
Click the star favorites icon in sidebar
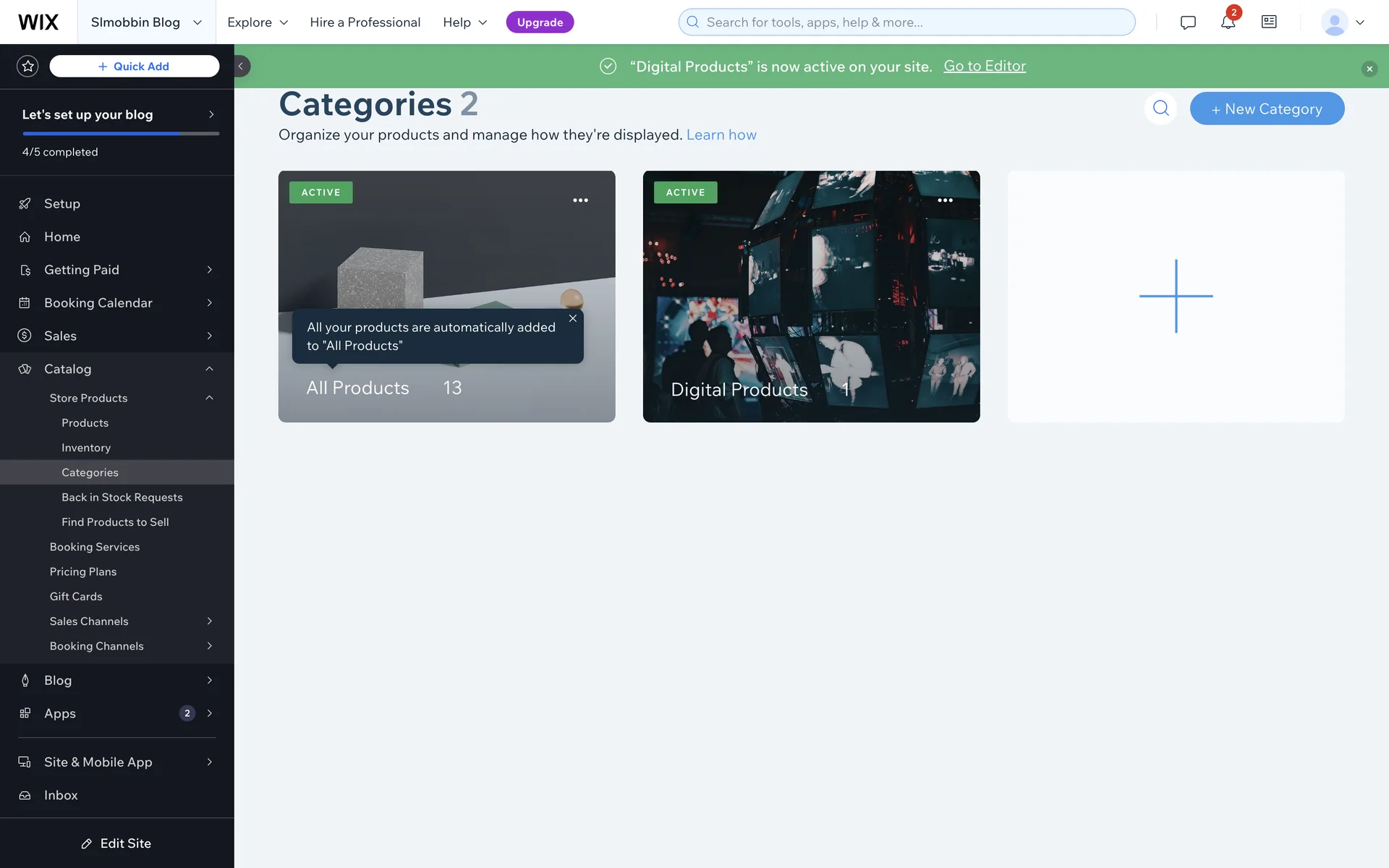point(27,67)
